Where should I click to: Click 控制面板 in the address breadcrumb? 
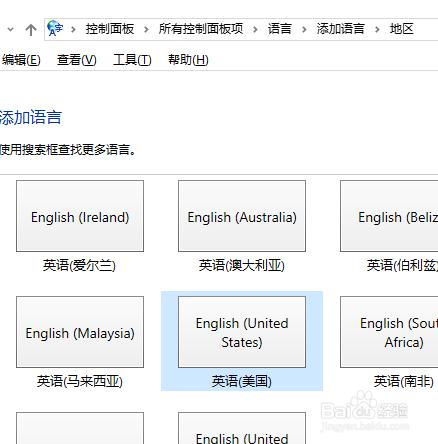pyautogui.click(x=110, y=29)
